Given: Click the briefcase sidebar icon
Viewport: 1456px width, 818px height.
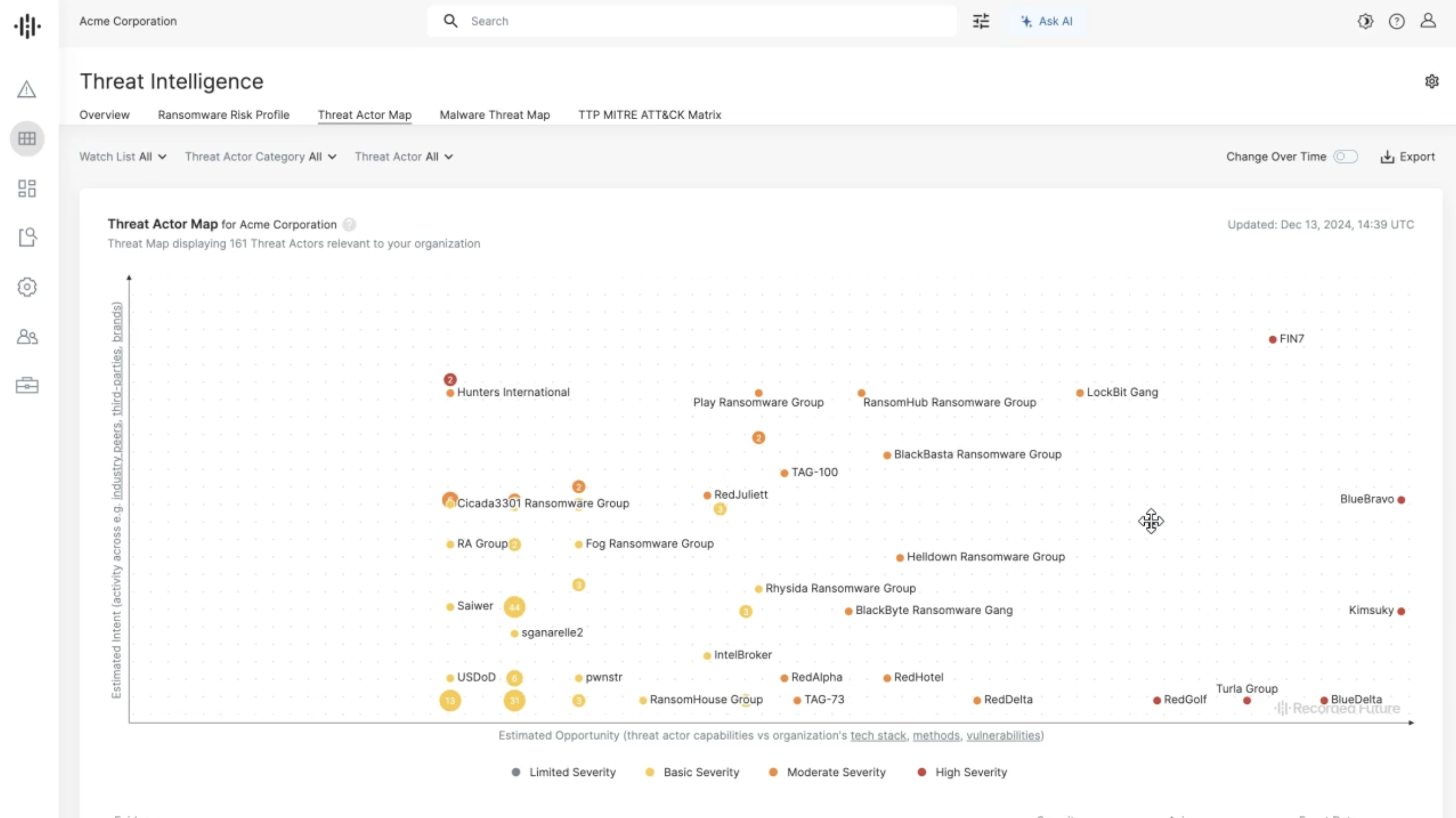Looking at the screenshot, I should point(26,385).
